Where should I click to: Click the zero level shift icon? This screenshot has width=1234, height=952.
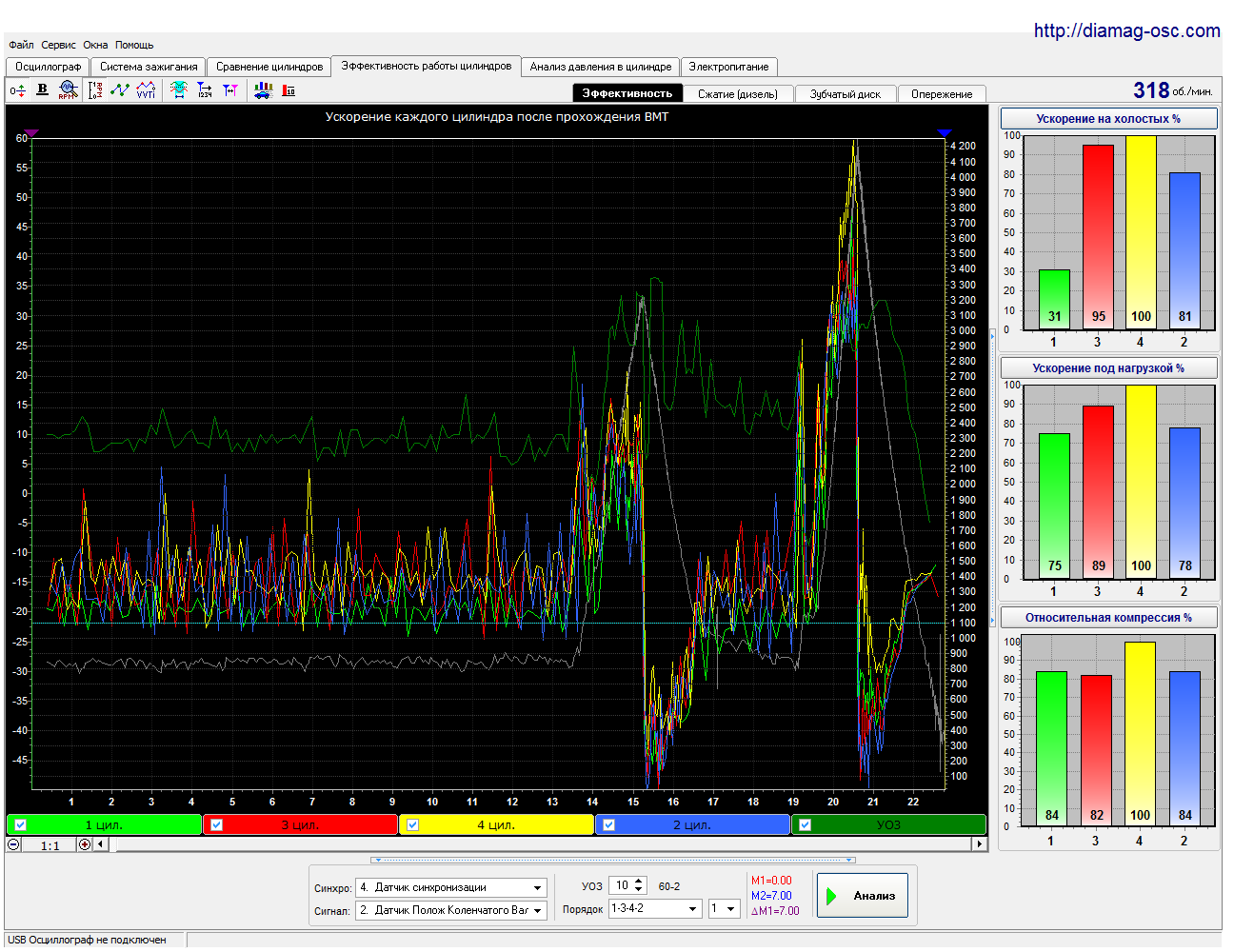(x=17, y=90)
